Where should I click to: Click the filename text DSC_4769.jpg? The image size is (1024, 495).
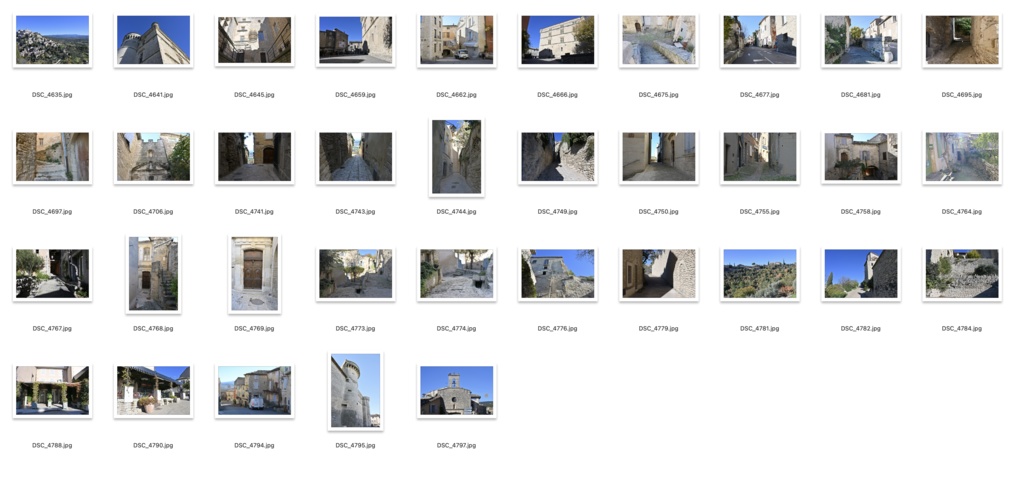[x=255, y=328]
